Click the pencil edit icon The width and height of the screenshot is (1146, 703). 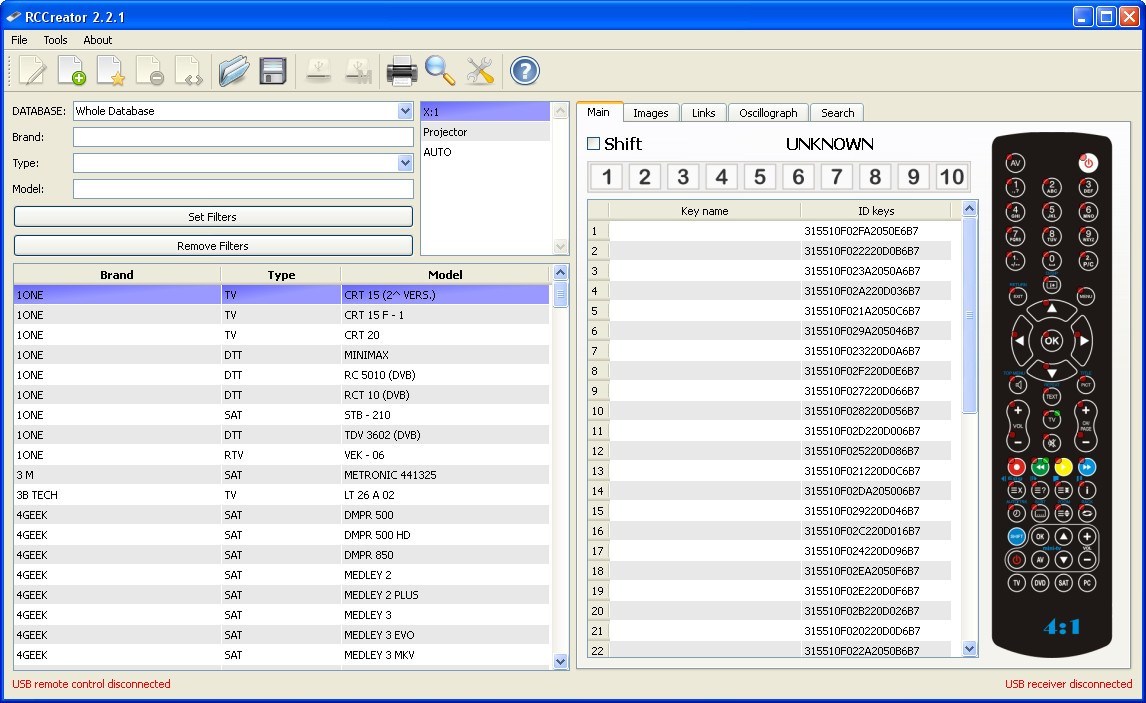coord(31,70)
